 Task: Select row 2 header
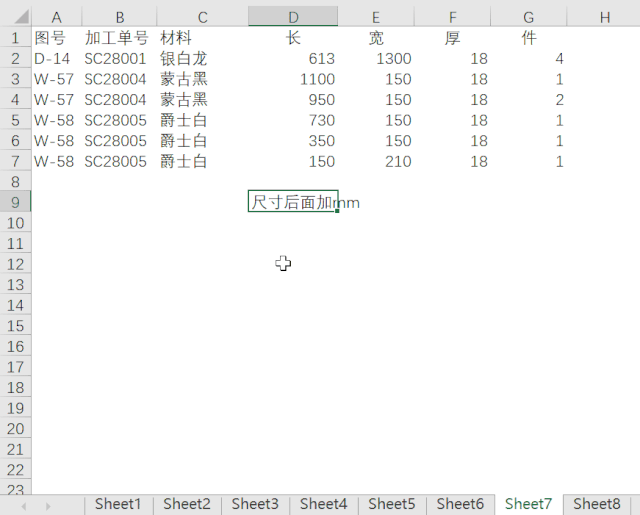tap(16, 58)
